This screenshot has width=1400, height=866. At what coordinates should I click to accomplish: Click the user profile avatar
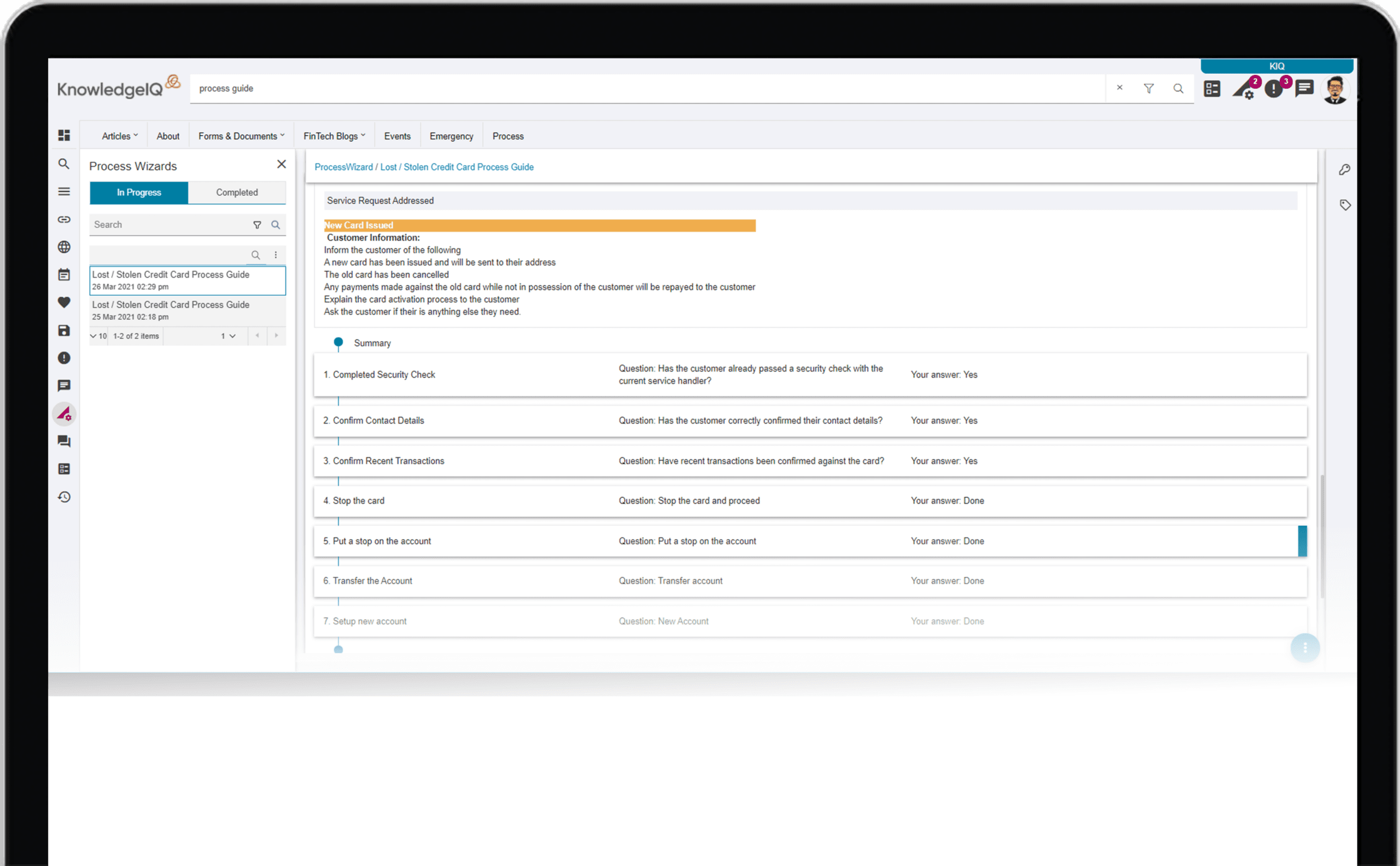point(1335,89)
